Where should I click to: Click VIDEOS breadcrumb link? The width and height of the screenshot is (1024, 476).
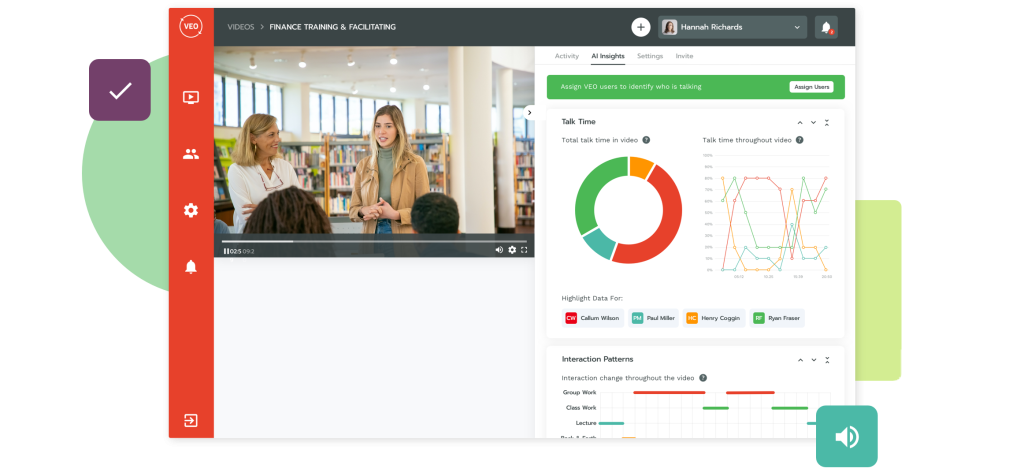[241, 27]
